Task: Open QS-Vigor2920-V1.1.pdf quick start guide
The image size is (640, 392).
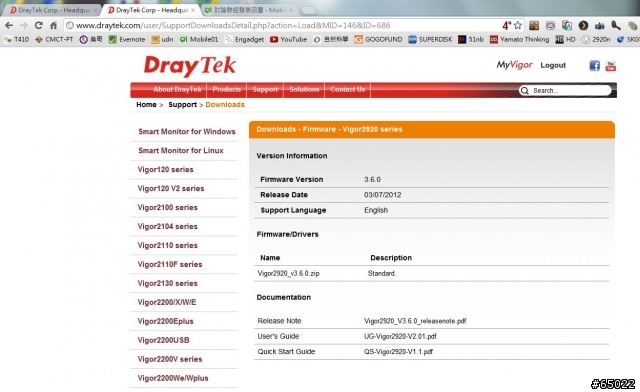Action: (x=398, y=352)
